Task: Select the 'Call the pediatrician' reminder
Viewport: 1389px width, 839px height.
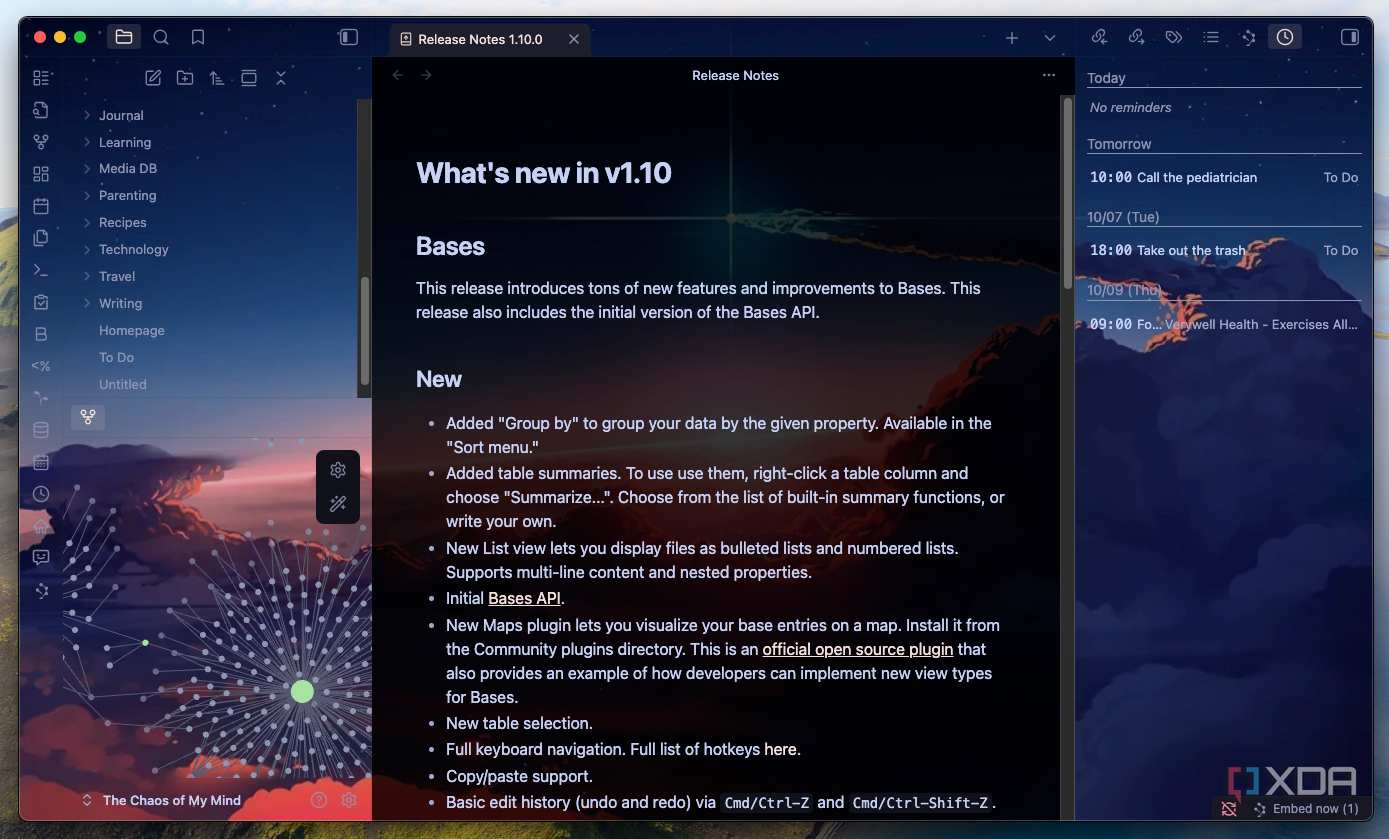Action: coord(1224,177)
